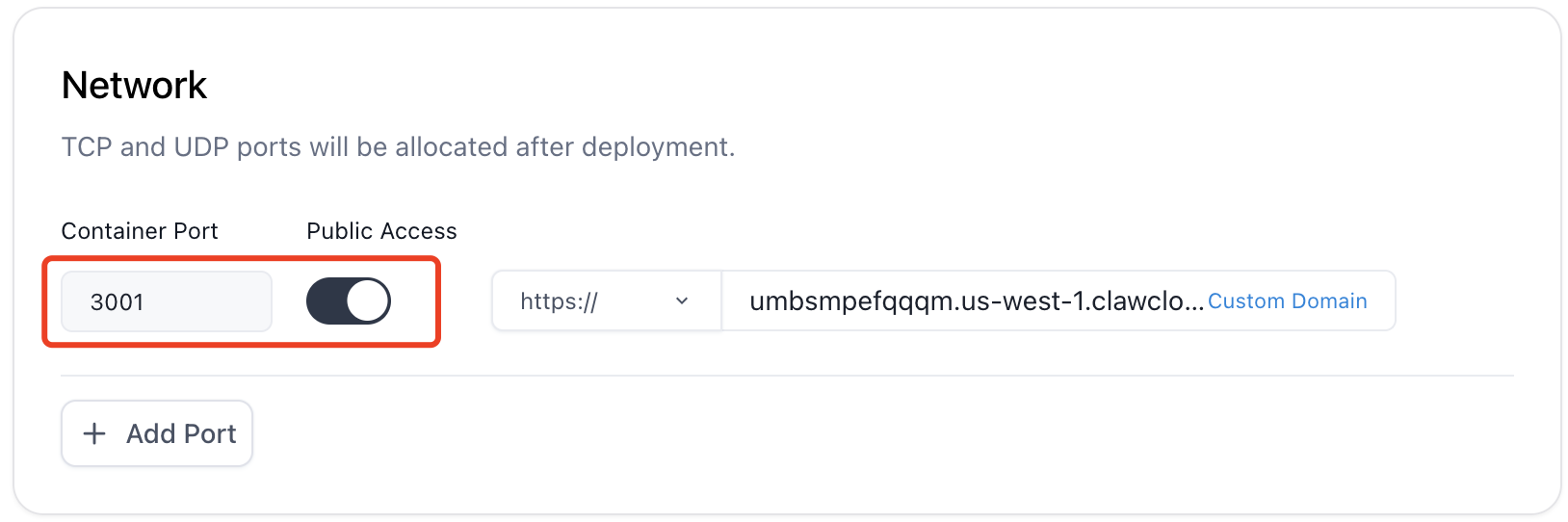The width and height of the screenshot is (1568, 522).
Task: Click the Container Port label
Action: 140,231
